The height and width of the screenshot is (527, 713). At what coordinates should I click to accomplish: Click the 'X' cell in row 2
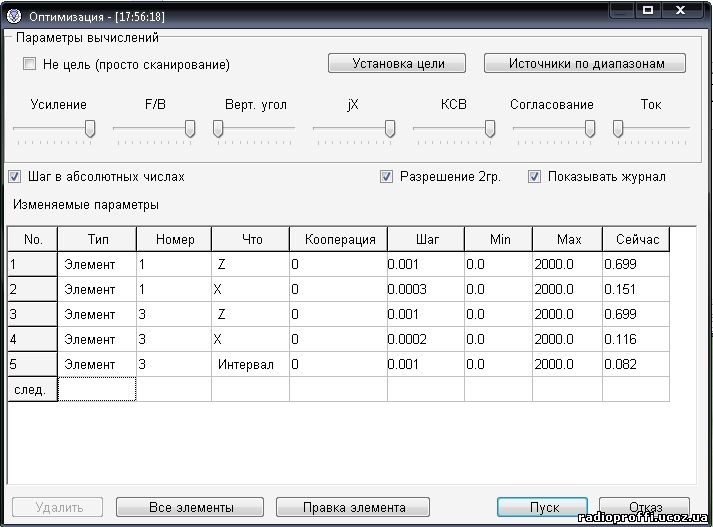pyautogui.click(x=251, y=289)
